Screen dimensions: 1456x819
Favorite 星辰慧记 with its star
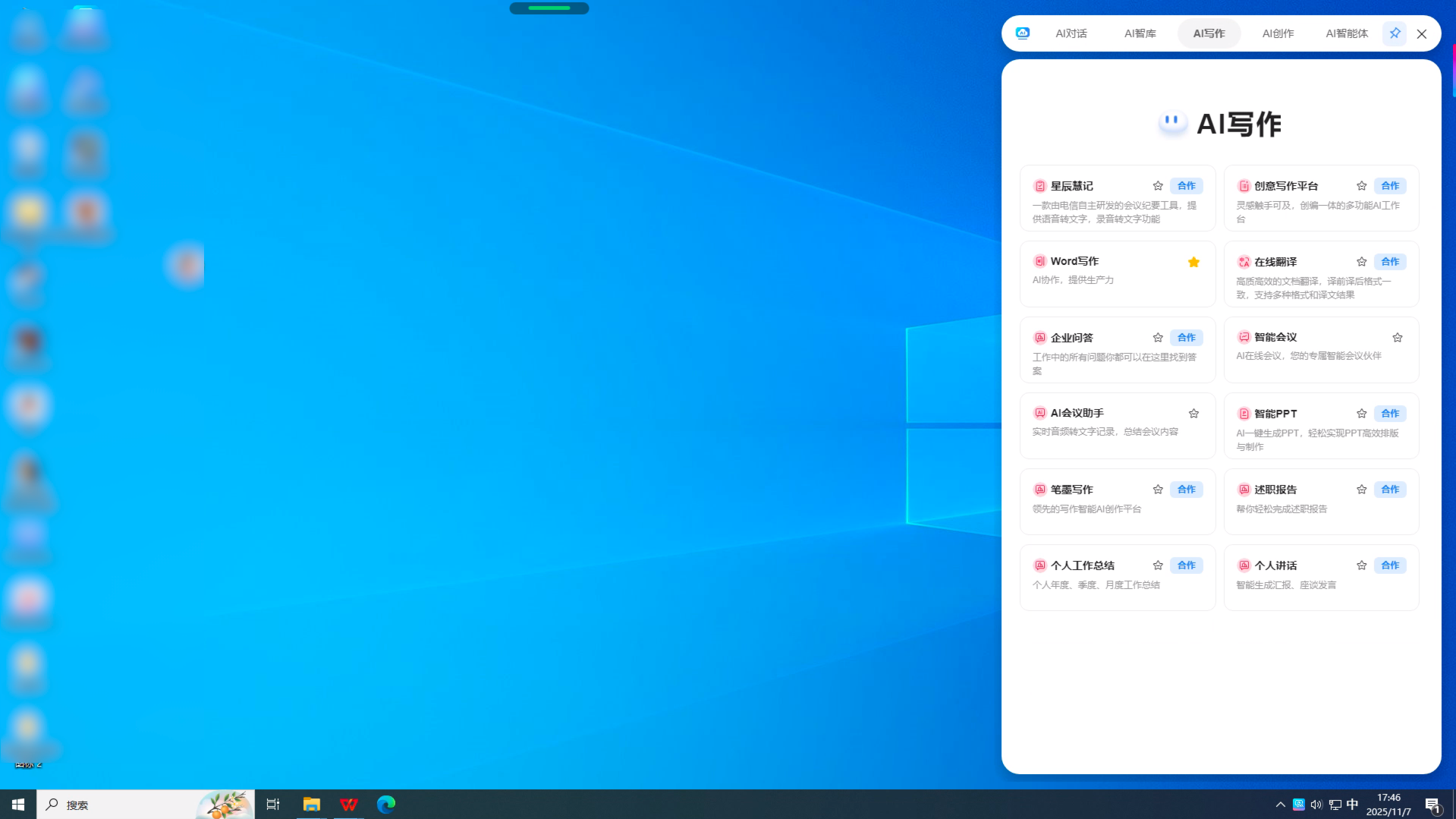[1158, 186]
